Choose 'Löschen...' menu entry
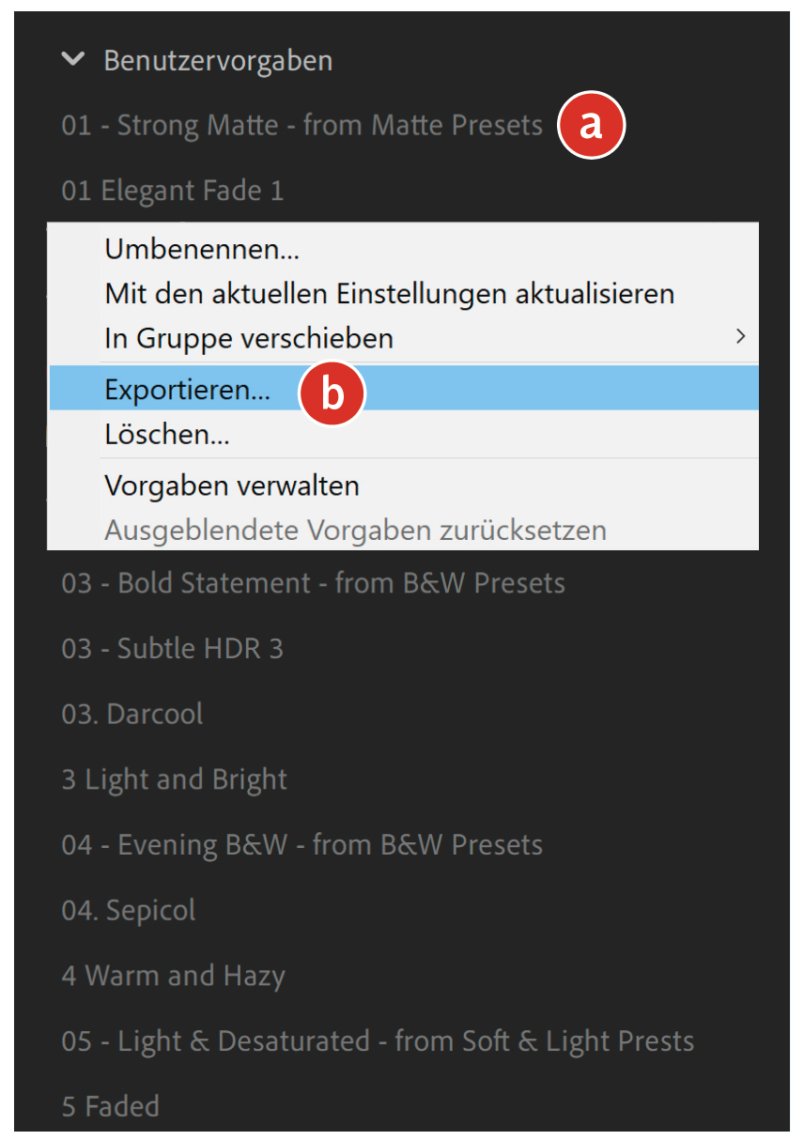Image resolution: width=804 pixels, height=1140 pixels. click(167, 435)
